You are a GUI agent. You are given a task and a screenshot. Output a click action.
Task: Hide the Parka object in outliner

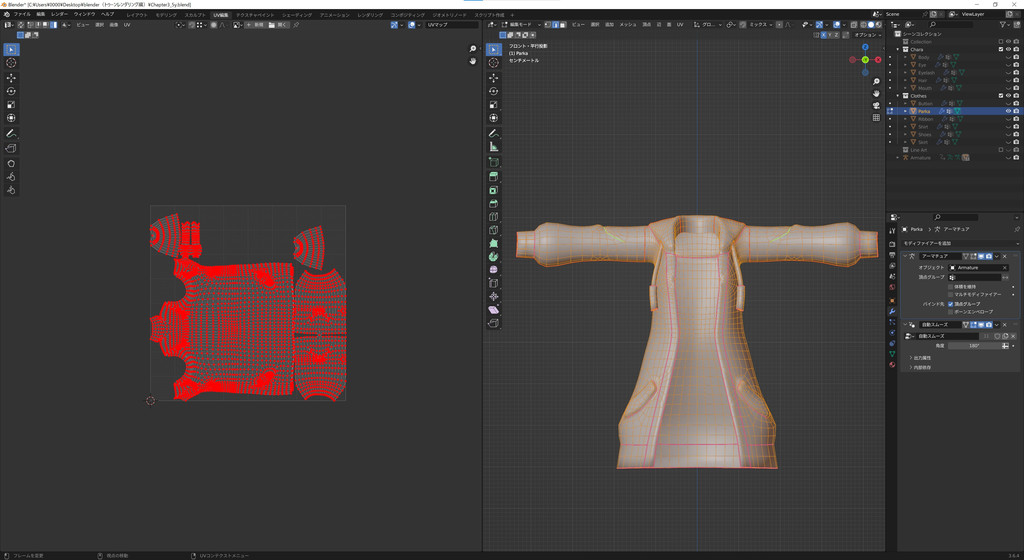click(1008, 111)
